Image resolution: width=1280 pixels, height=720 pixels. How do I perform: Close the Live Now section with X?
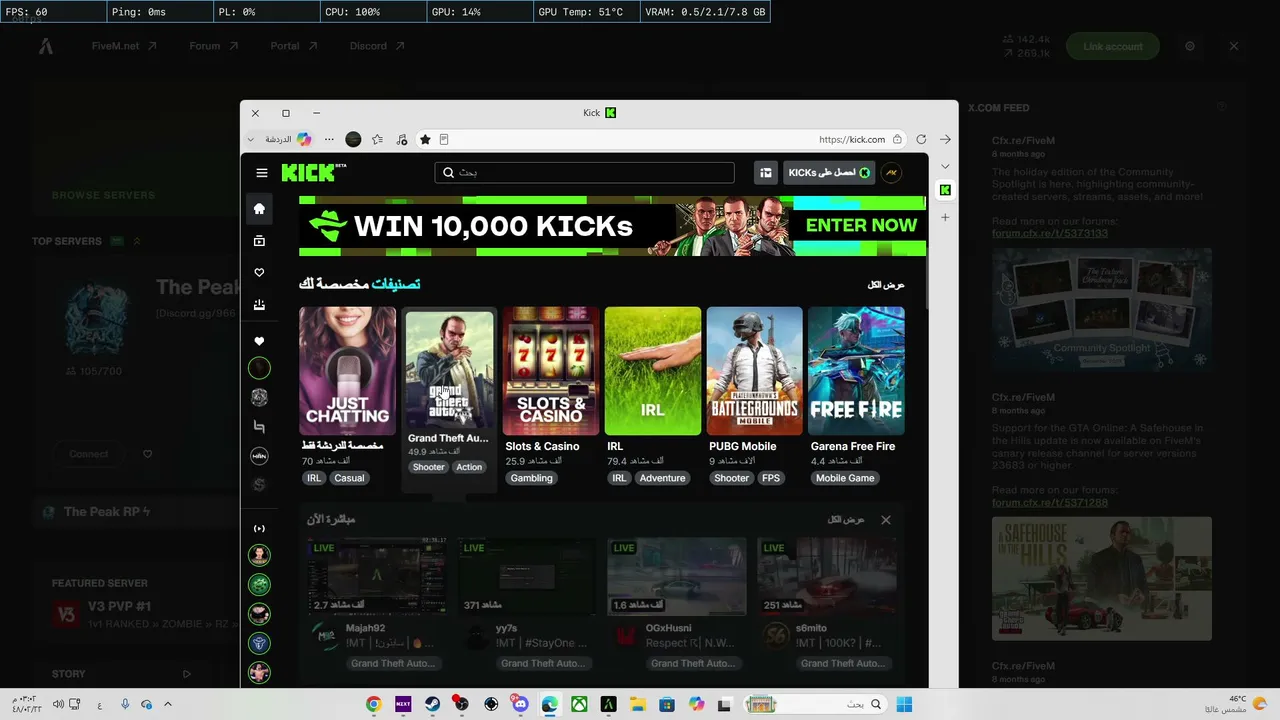point(886,520)
